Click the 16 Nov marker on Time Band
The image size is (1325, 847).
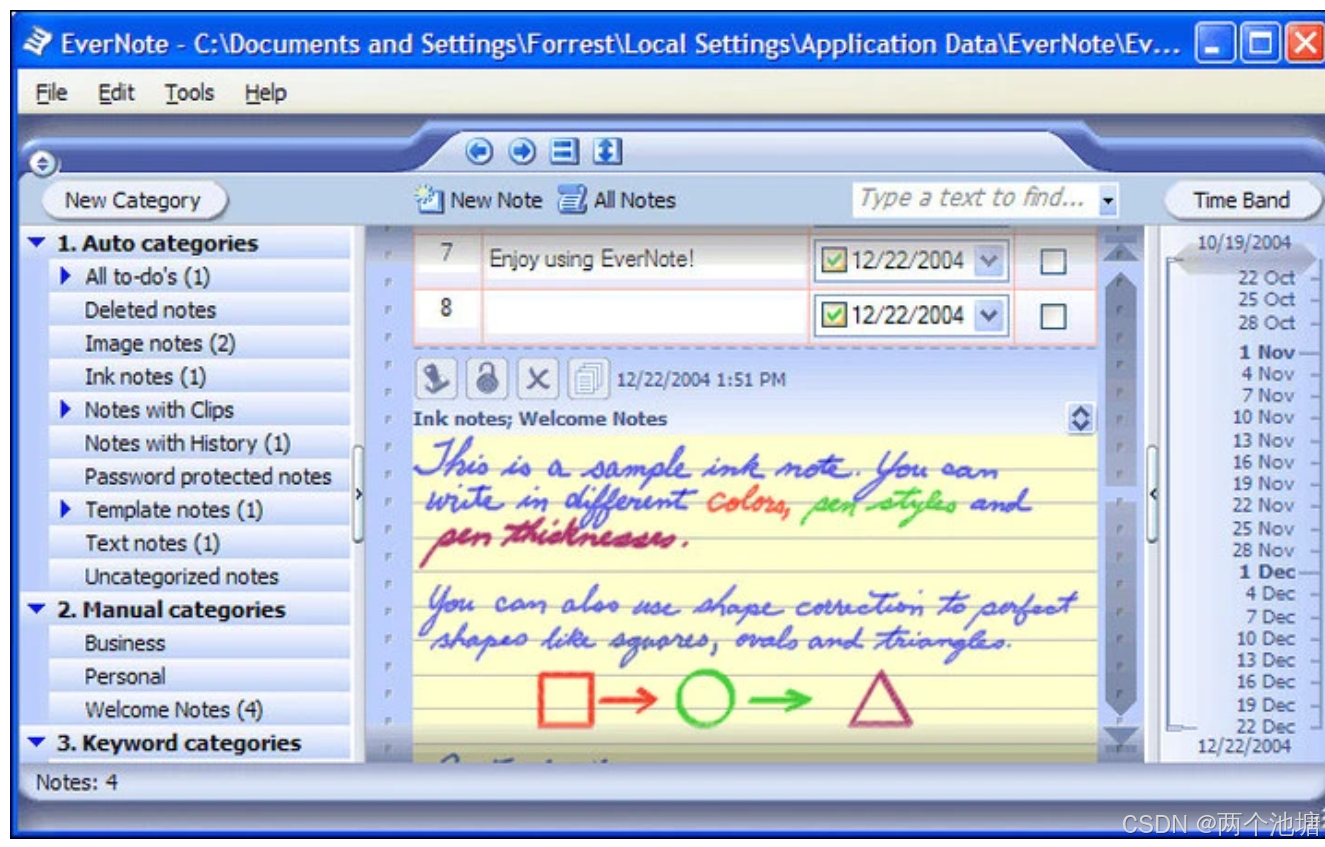[x=1263, y=462]
